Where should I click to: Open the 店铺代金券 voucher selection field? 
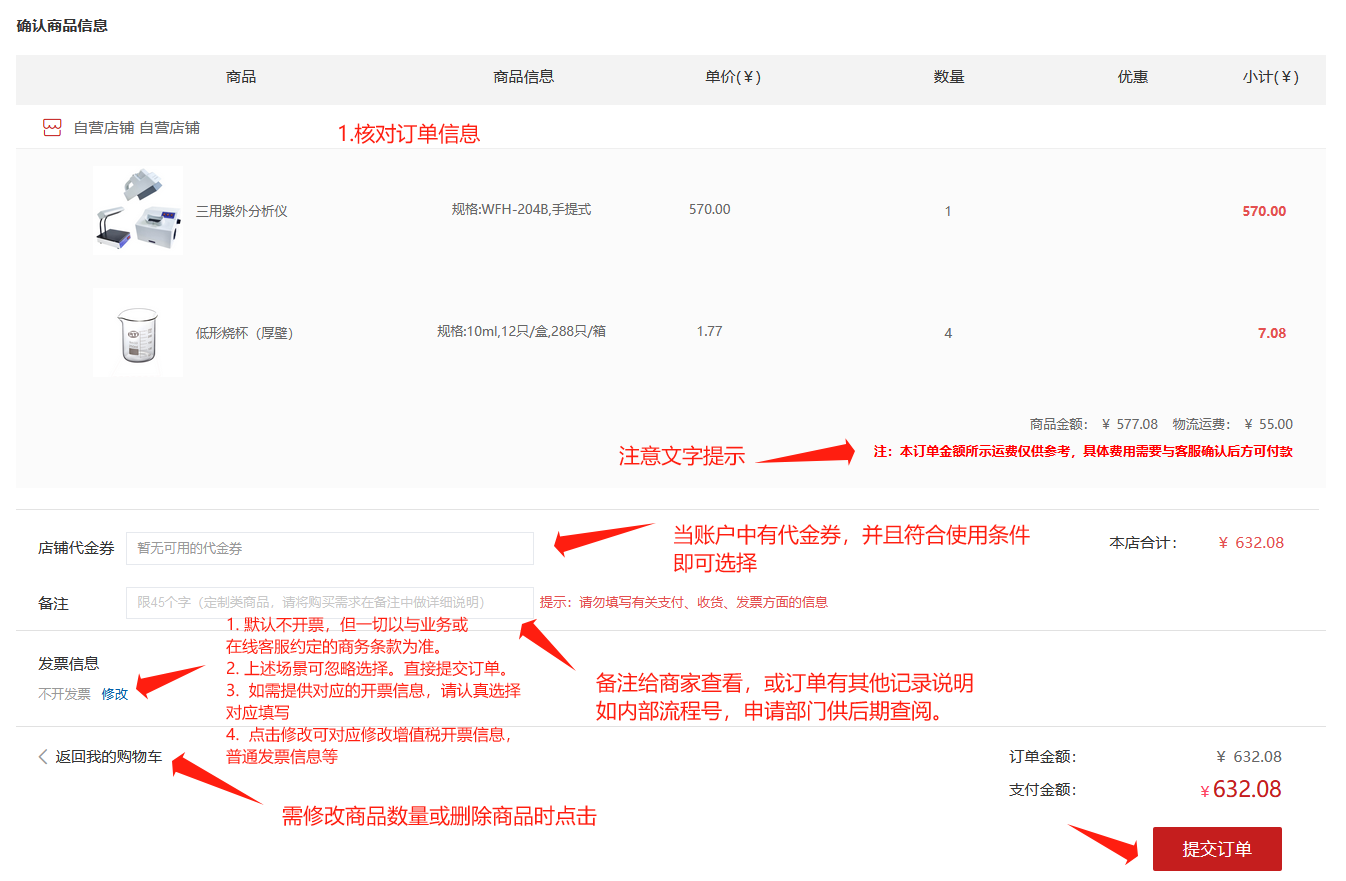click(x=329, y=548)
